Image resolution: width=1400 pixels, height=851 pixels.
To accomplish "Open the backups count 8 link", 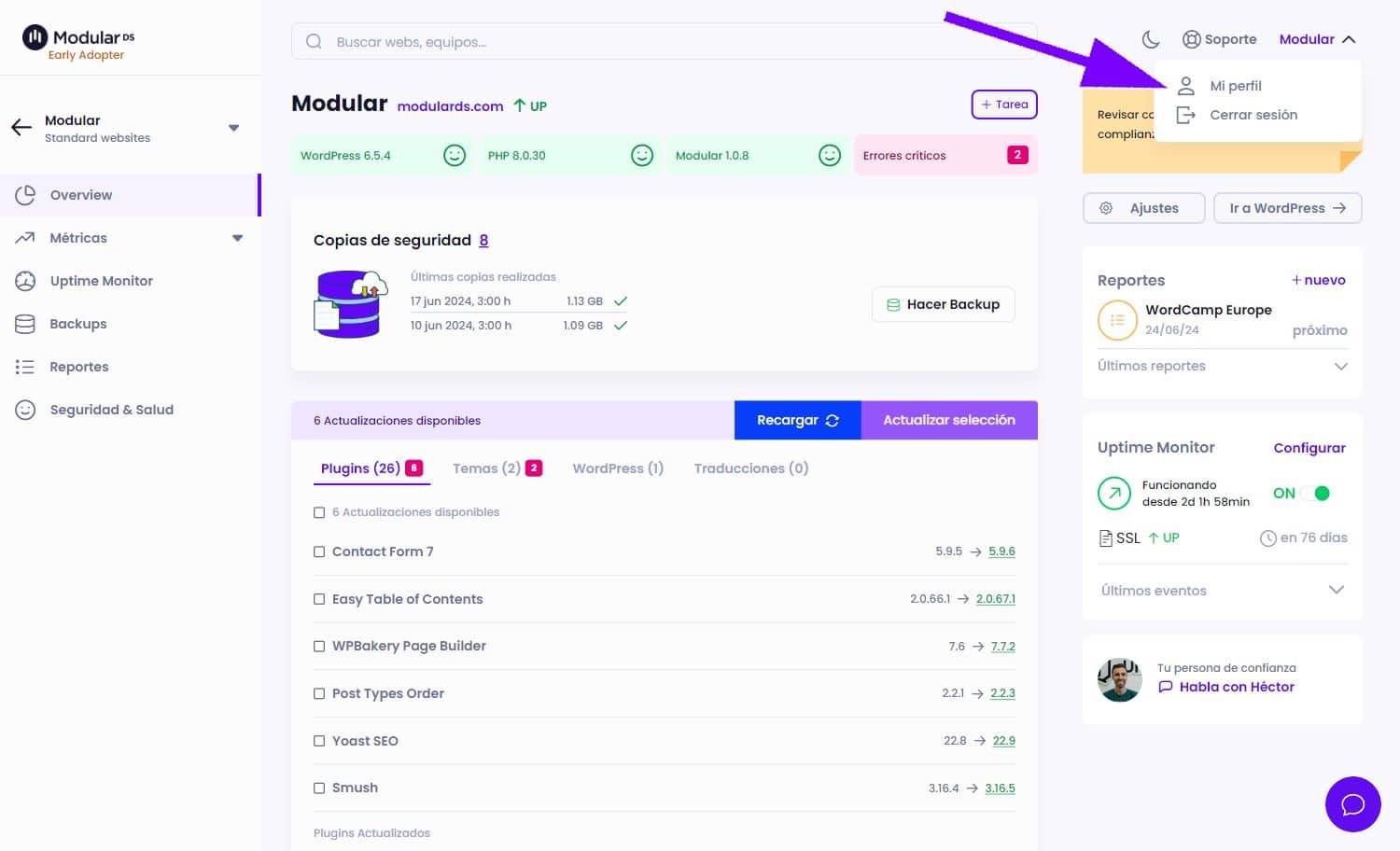I will tap(483, 241).
